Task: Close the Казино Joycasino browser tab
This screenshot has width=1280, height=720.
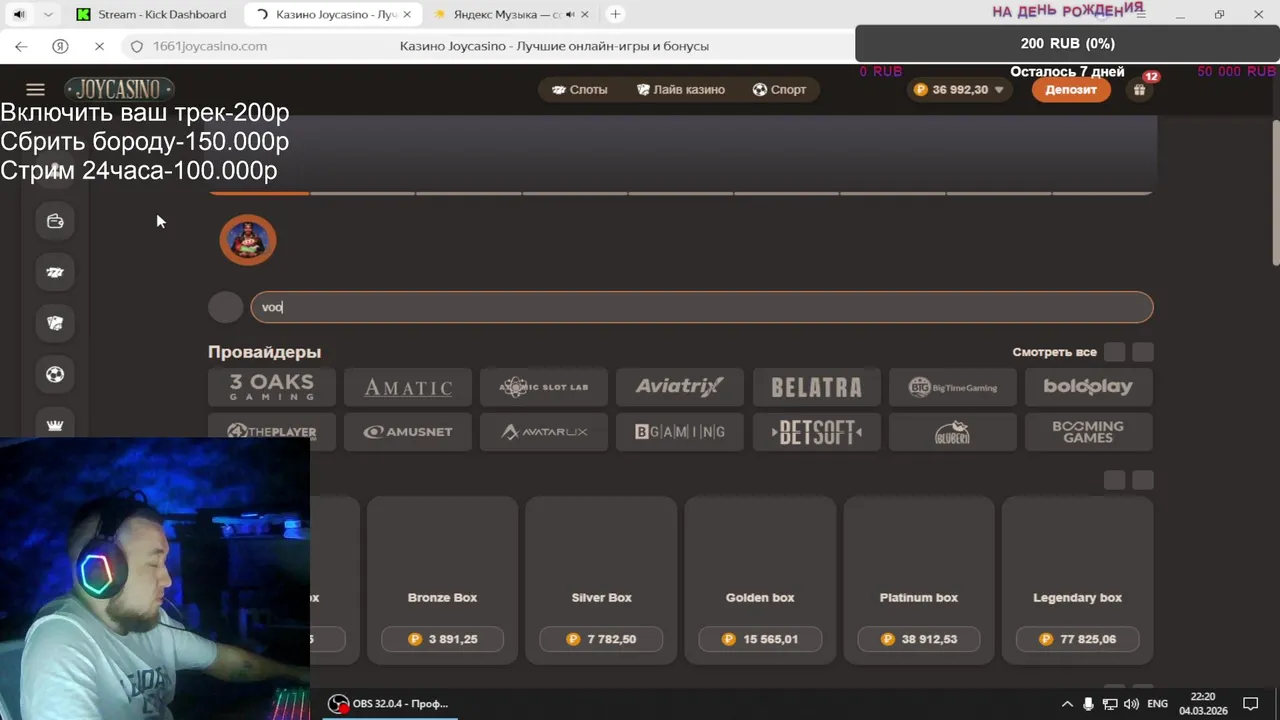Action: click(x=407, y=15)
